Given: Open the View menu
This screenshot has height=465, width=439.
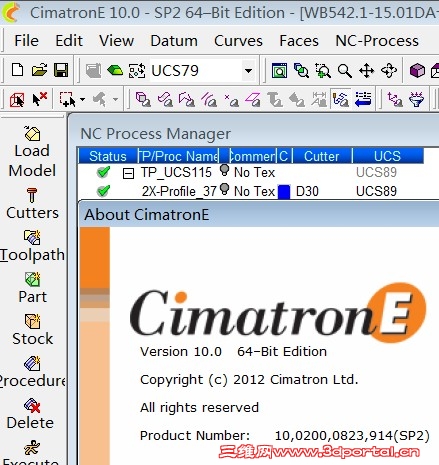Looking at the screenshot, I should [116, 41].
